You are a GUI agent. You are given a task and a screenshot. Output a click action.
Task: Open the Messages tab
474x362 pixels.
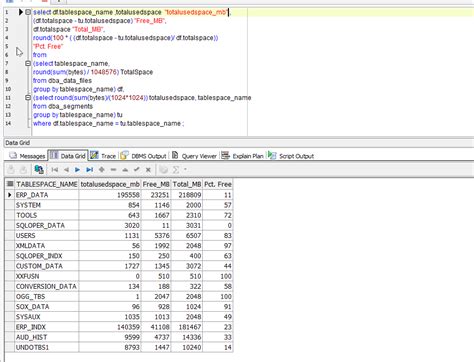[27, 156]
